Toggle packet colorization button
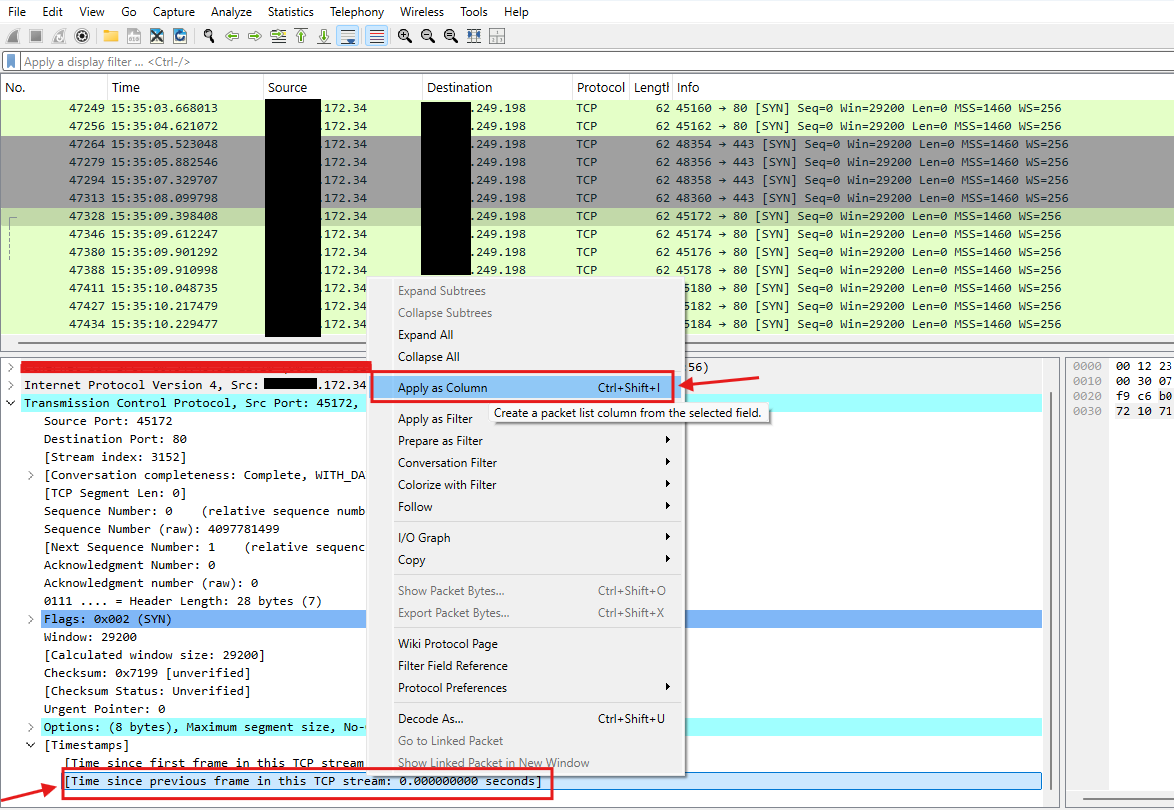Viewport: 1174px width, 810px height. (376, 36)
